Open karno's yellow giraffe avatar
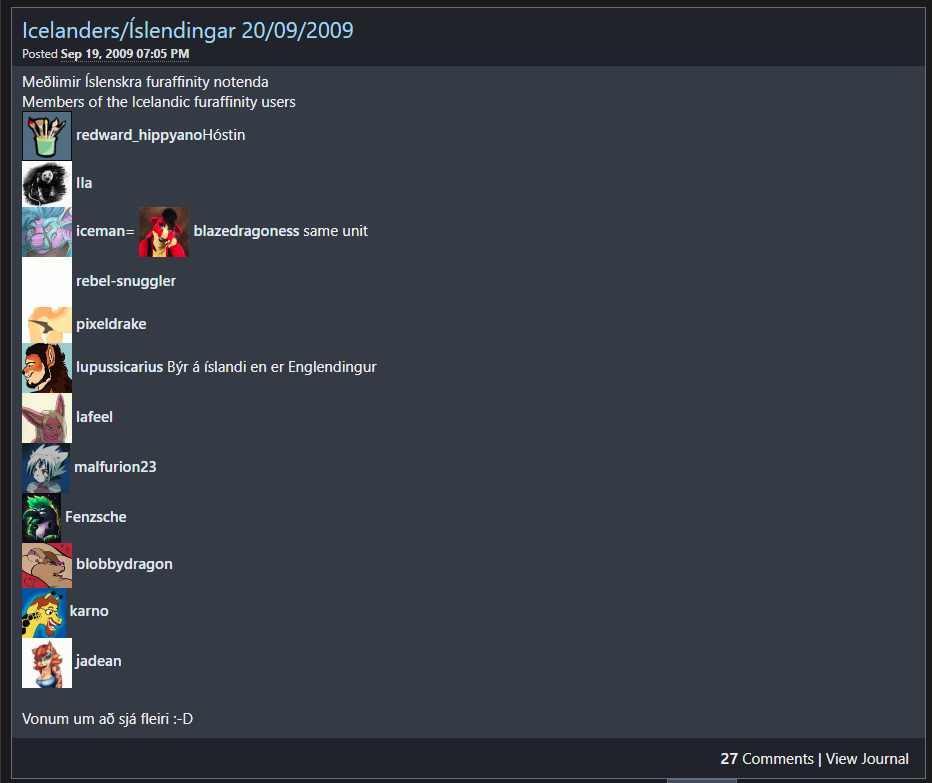Image resolution: width=932 pixels, height=783 pixels. pyautogui.click(x=44, y=613)
